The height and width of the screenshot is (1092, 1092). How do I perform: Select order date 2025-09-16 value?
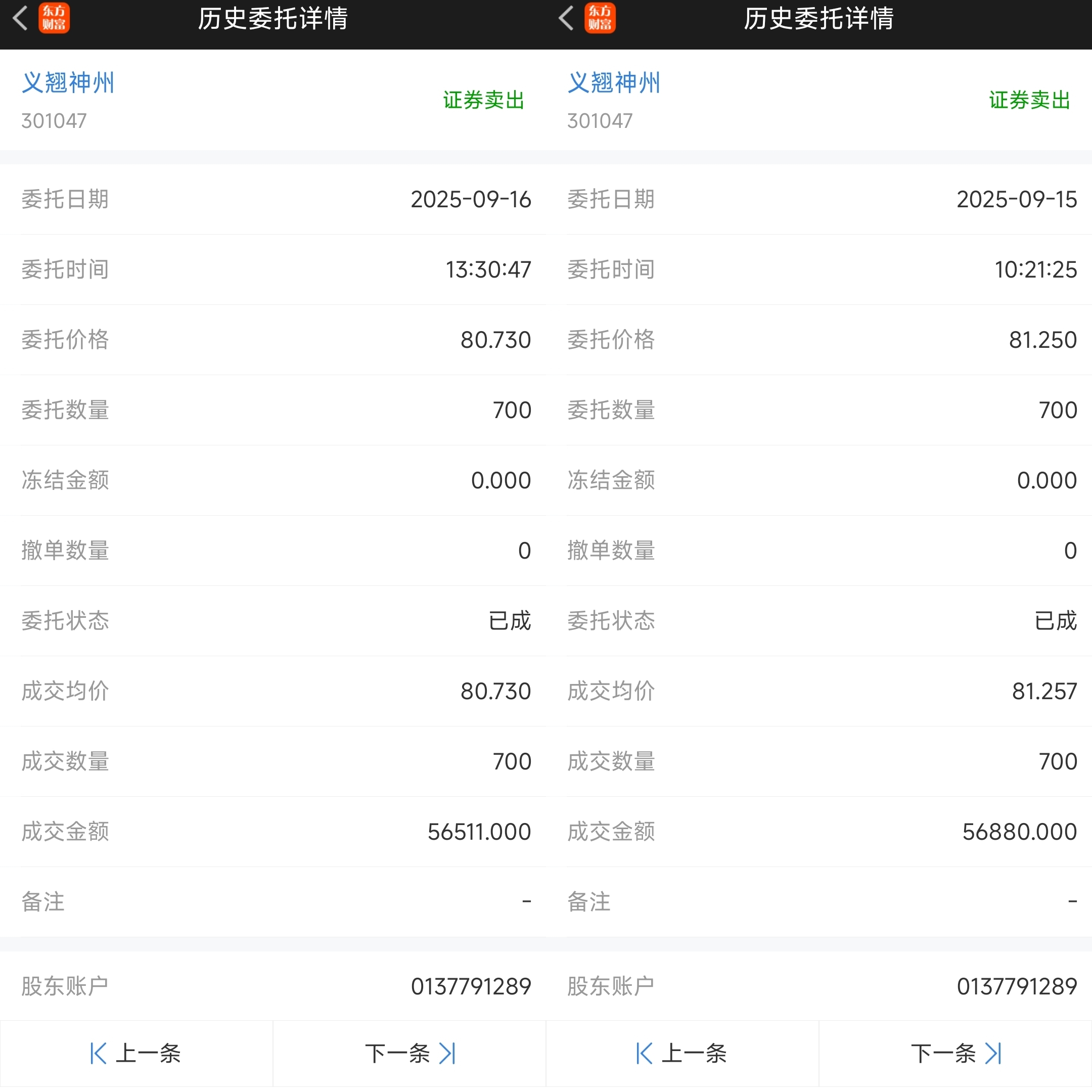click(x=470, y=200)
